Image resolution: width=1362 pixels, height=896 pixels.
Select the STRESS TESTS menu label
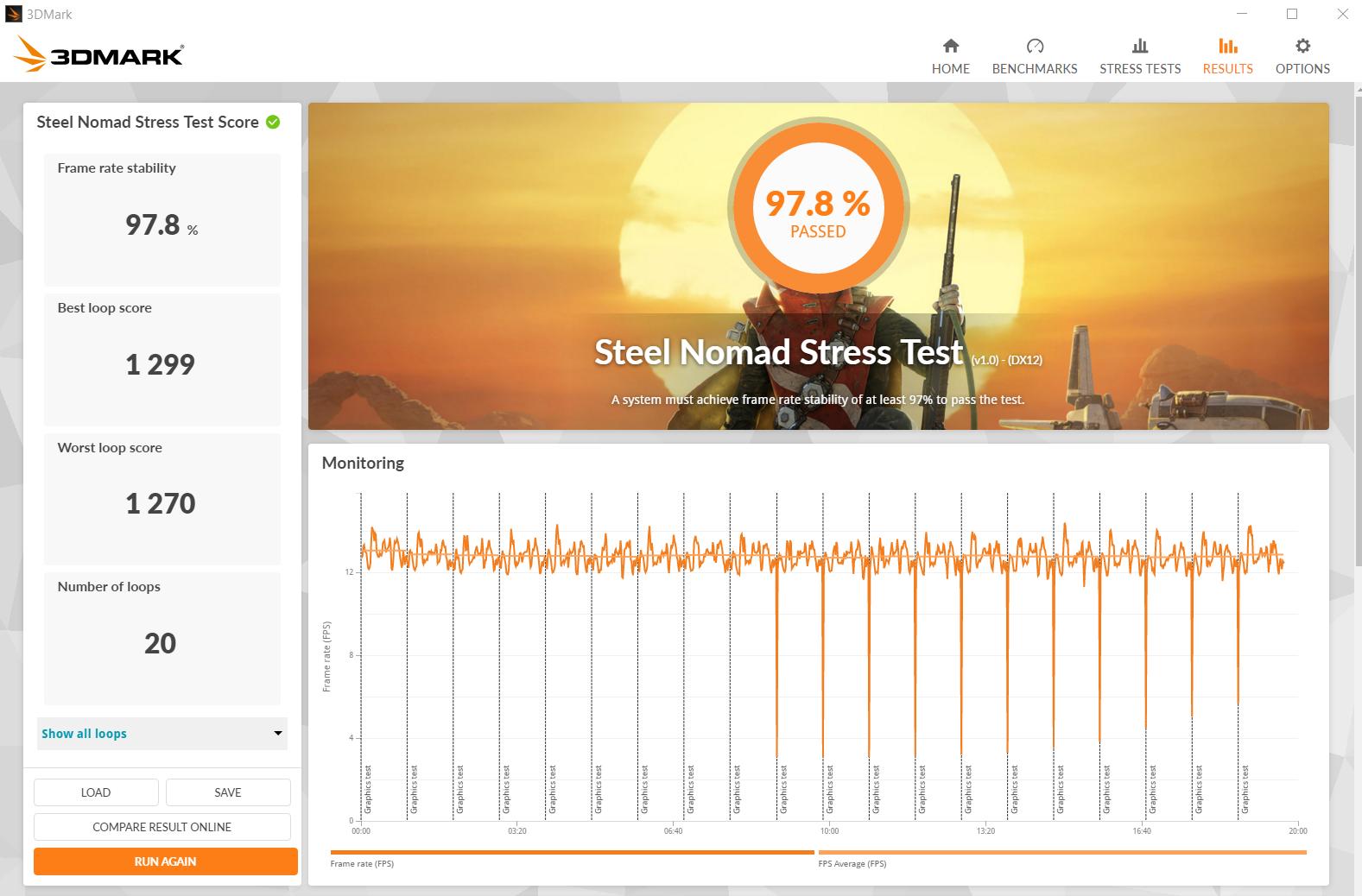point(1140,69)
